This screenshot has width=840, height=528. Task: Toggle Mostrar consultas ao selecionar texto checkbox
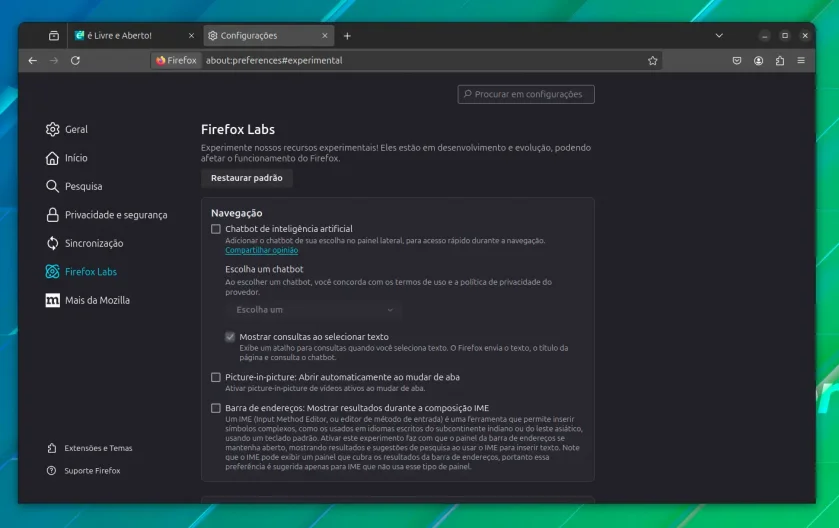point(230,337)
